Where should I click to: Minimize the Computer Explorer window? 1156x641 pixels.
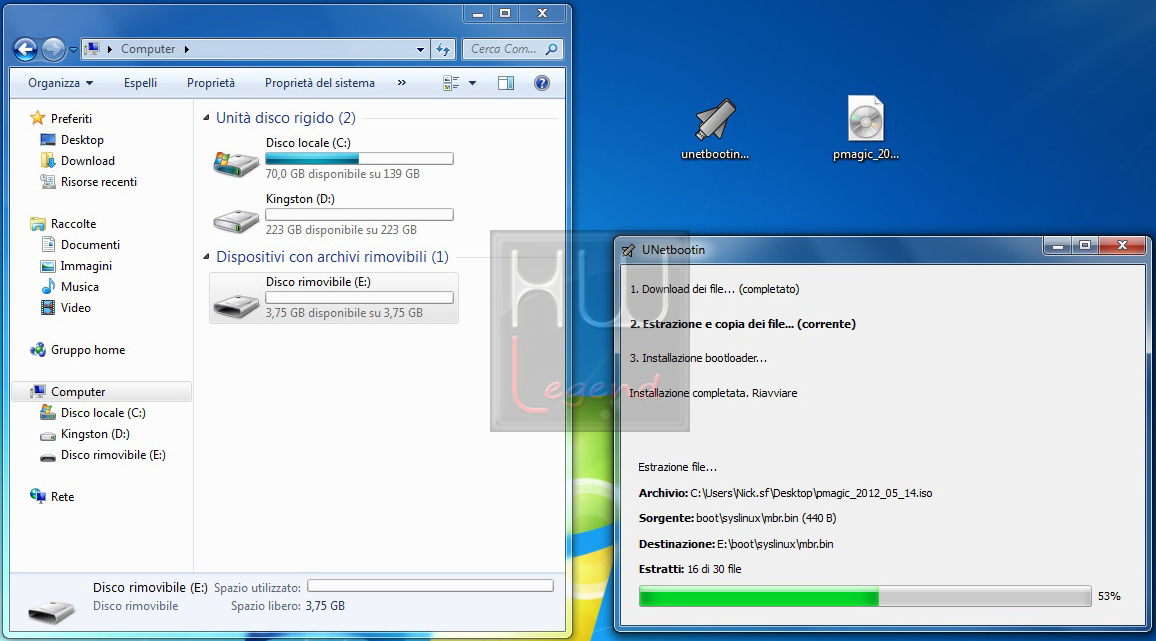coord(478,13)
